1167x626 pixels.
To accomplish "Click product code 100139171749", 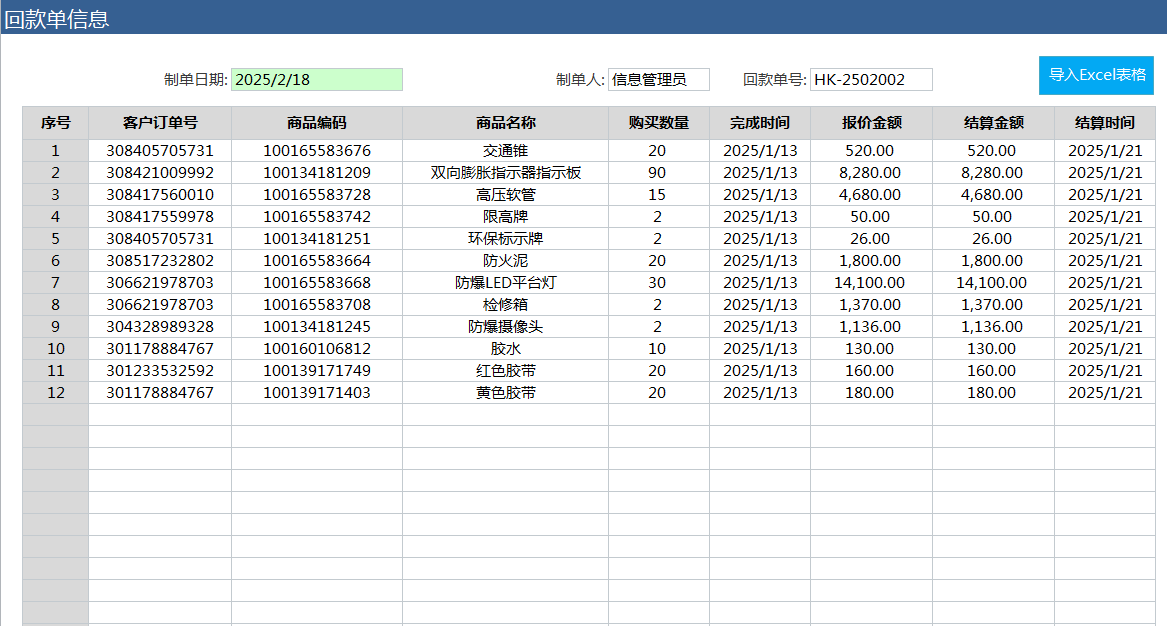I will 317,371.
